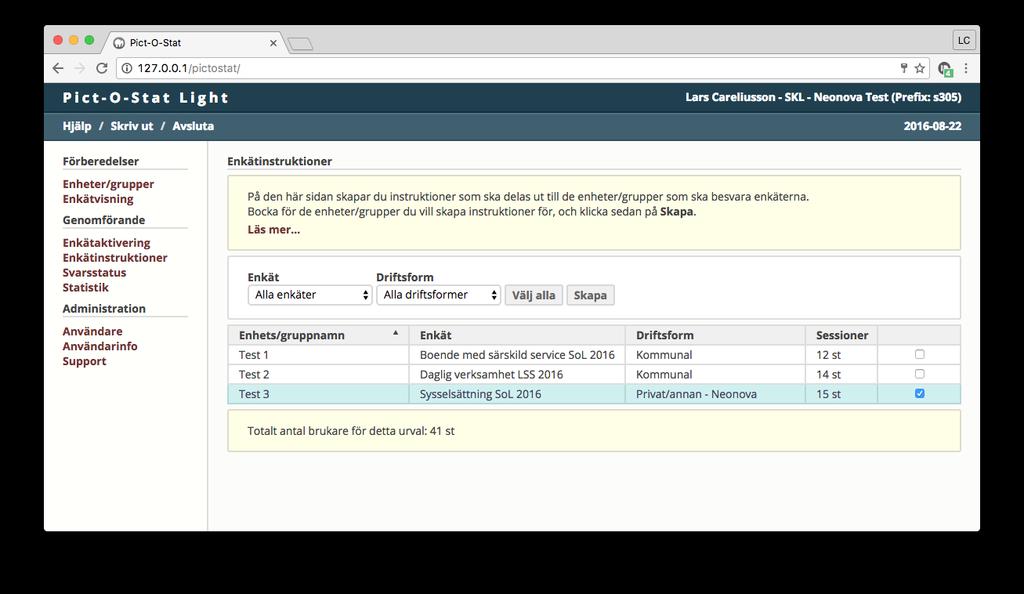Click the forward navigation arrow
Viewport: 1024px width, 594px height.
(80, 68)
